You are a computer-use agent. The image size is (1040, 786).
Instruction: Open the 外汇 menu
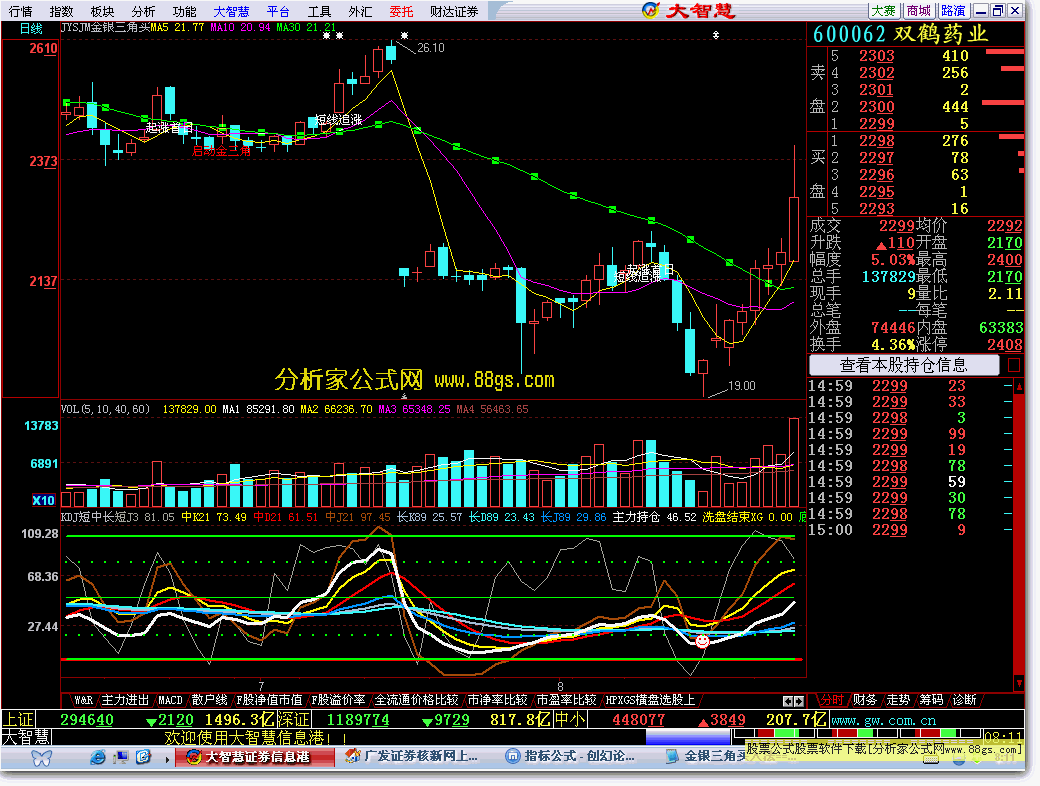360,11
